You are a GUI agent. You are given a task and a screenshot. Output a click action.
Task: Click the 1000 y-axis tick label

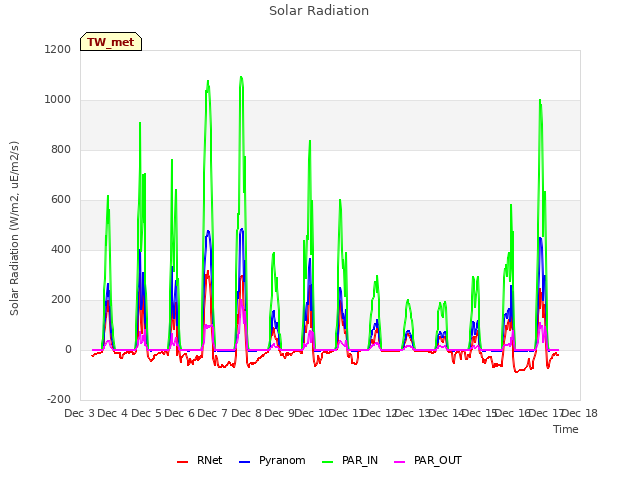58,100
